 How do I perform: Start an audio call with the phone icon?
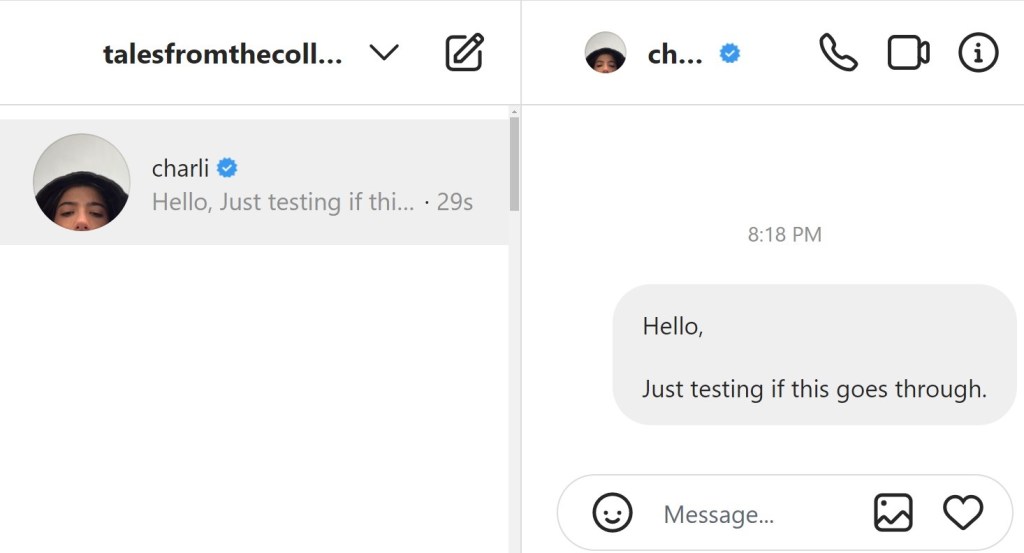pos(838,52)
